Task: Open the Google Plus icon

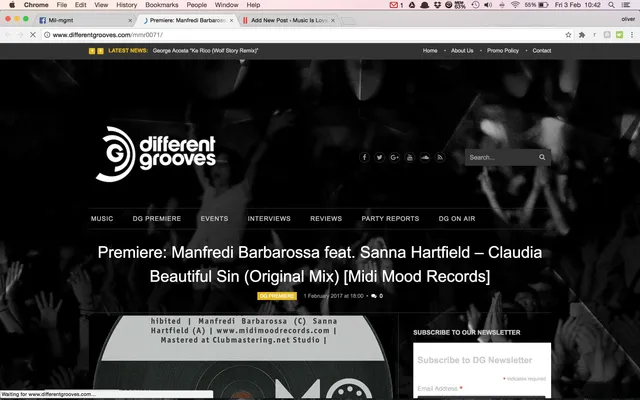Action: click(394, 157)
